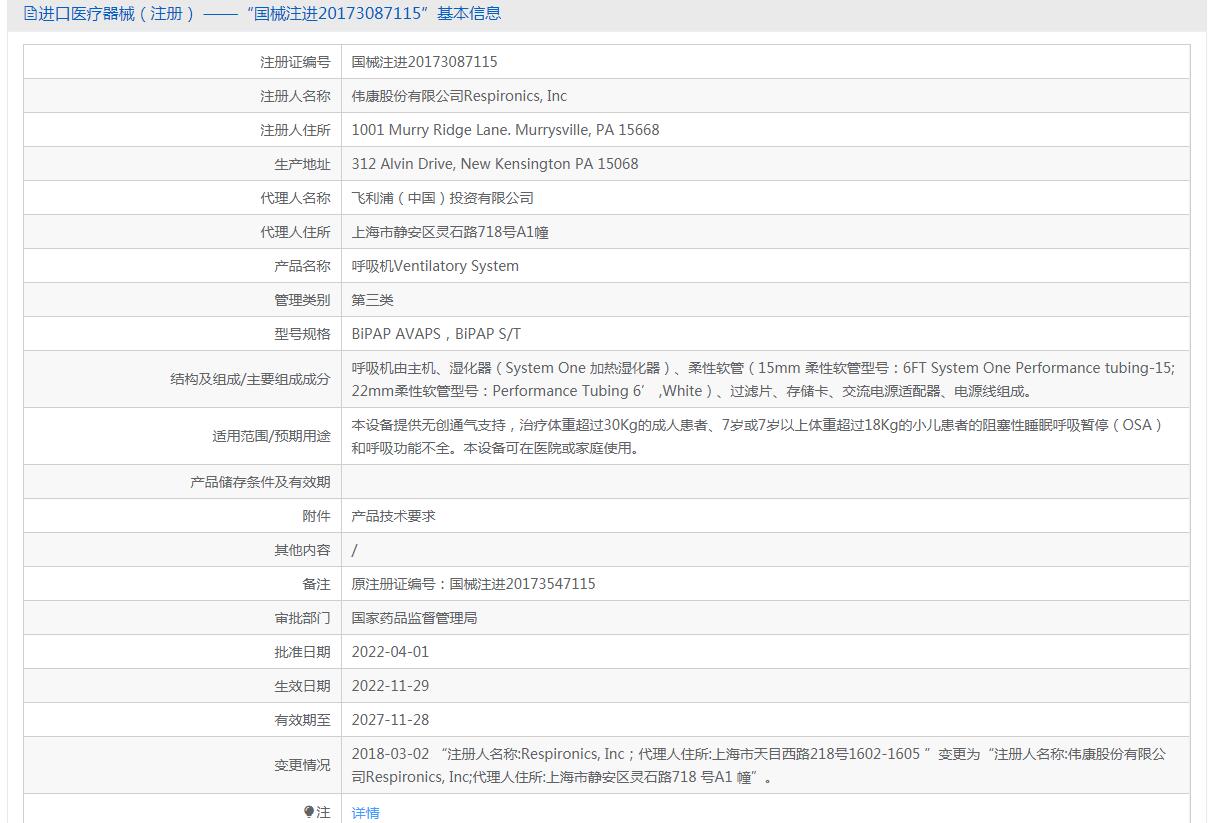Select model spec BiPAP AVAPS，BiPAP S/T
The height and width of the screenshot is (823, 1232).
tap(436, 334)
